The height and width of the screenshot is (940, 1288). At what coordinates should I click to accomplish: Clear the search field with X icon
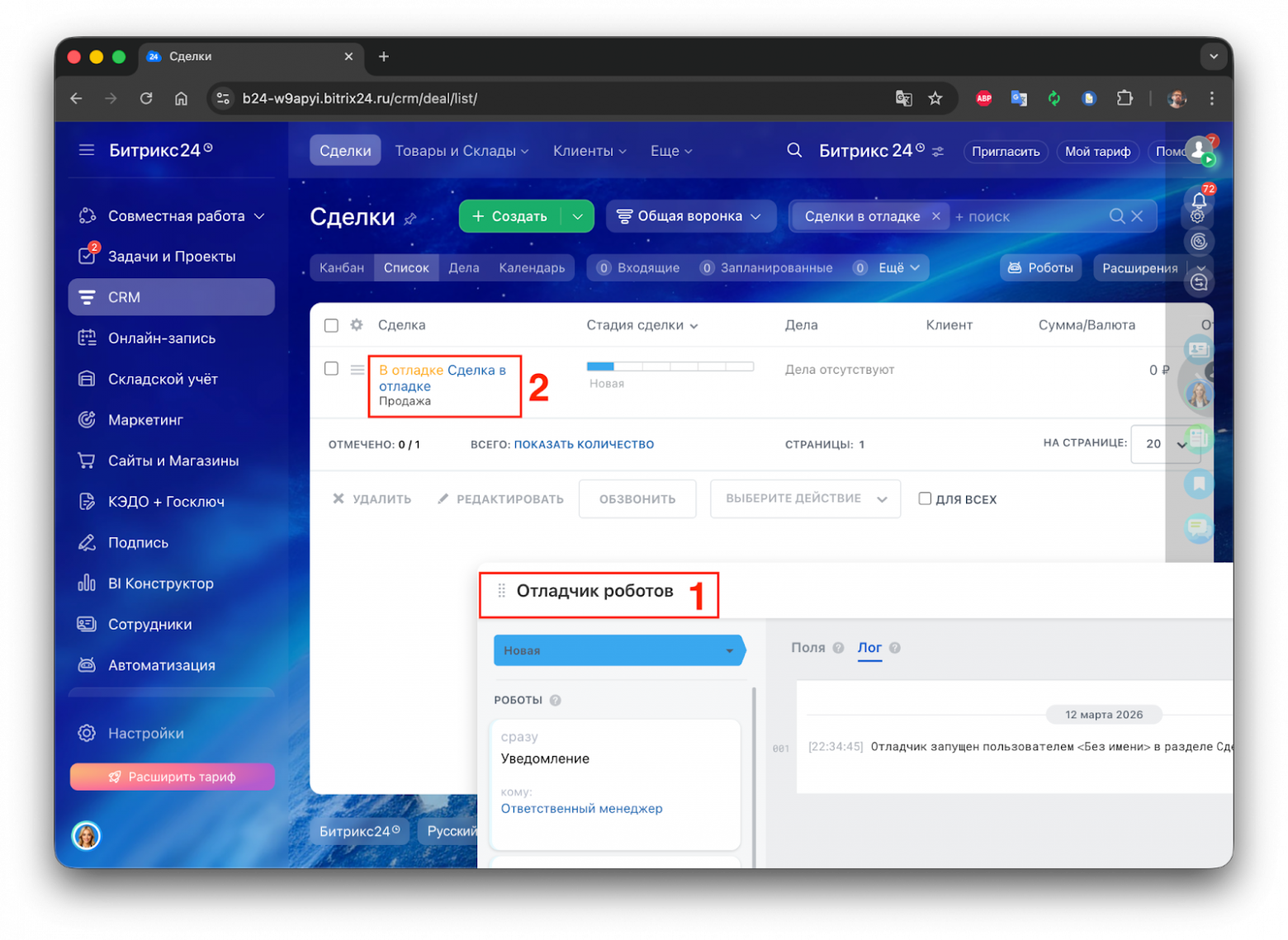coord(1138,216)
